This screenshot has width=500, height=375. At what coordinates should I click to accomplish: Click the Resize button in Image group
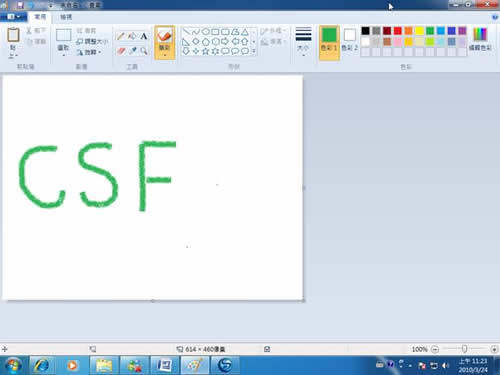point(92,41)
